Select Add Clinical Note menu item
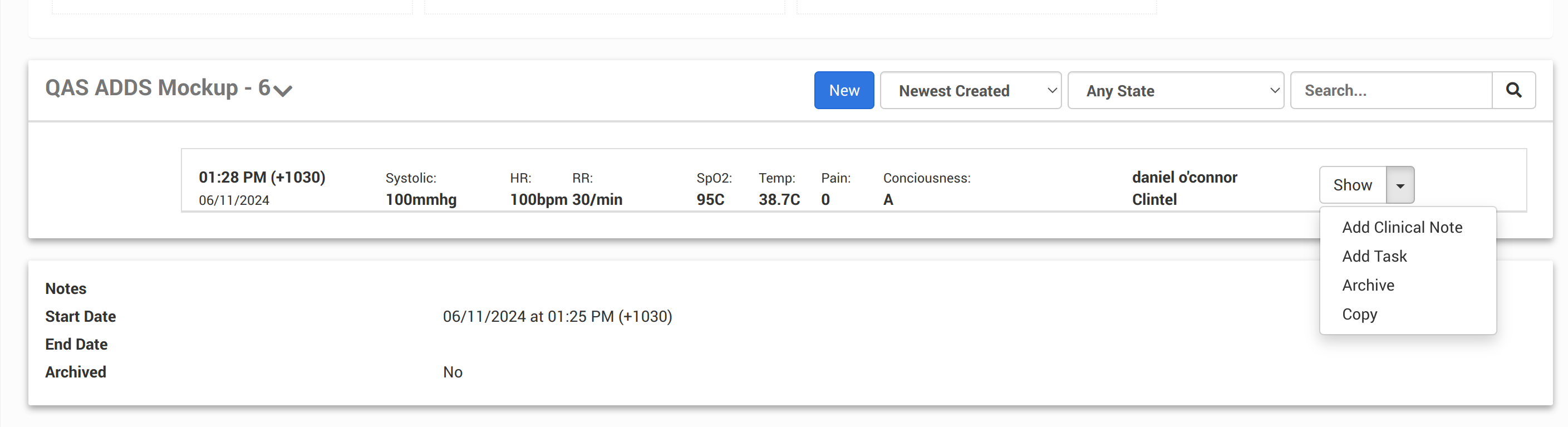The height and width of the screenshot is (427, 1568). point(1402,227)
